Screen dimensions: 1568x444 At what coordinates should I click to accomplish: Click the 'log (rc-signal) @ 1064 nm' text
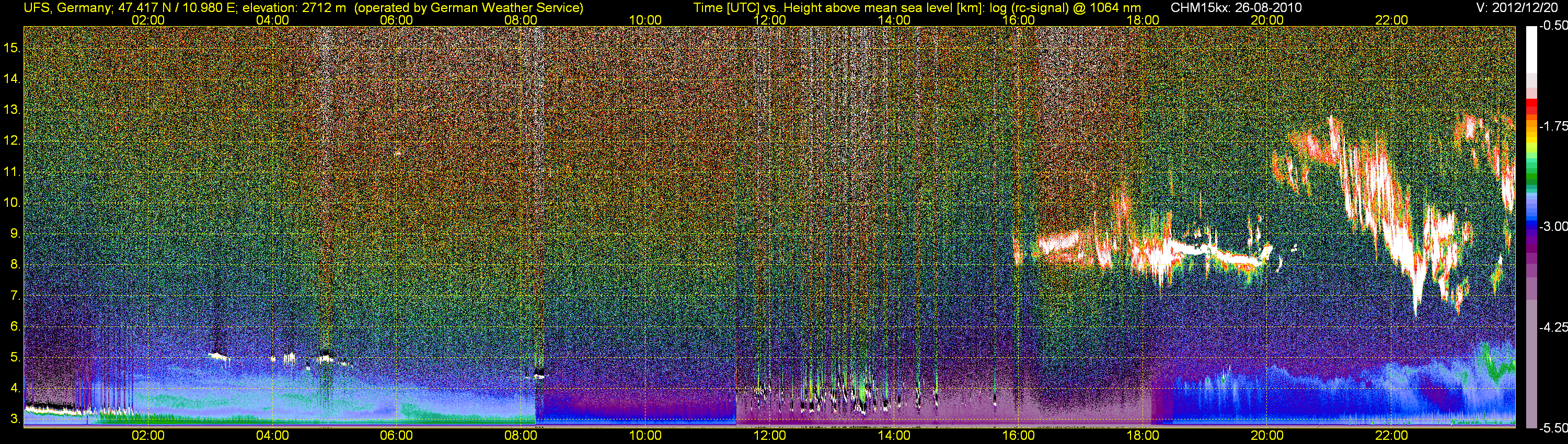[x=1065, y=7]
